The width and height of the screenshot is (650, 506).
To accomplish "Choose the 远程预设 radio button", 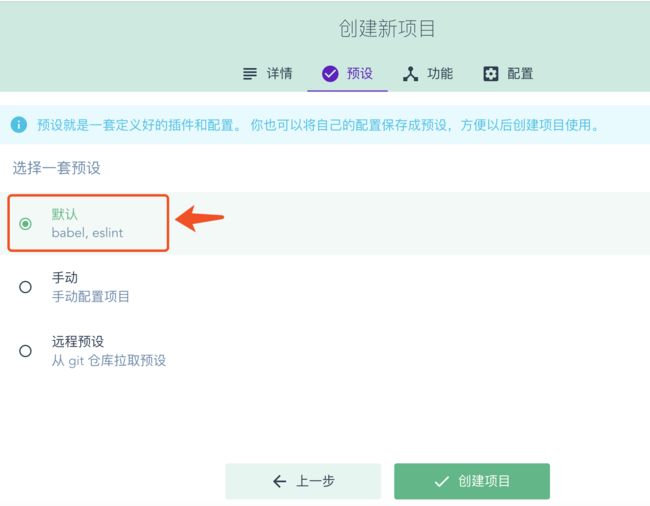I will (x=25, y=351).
